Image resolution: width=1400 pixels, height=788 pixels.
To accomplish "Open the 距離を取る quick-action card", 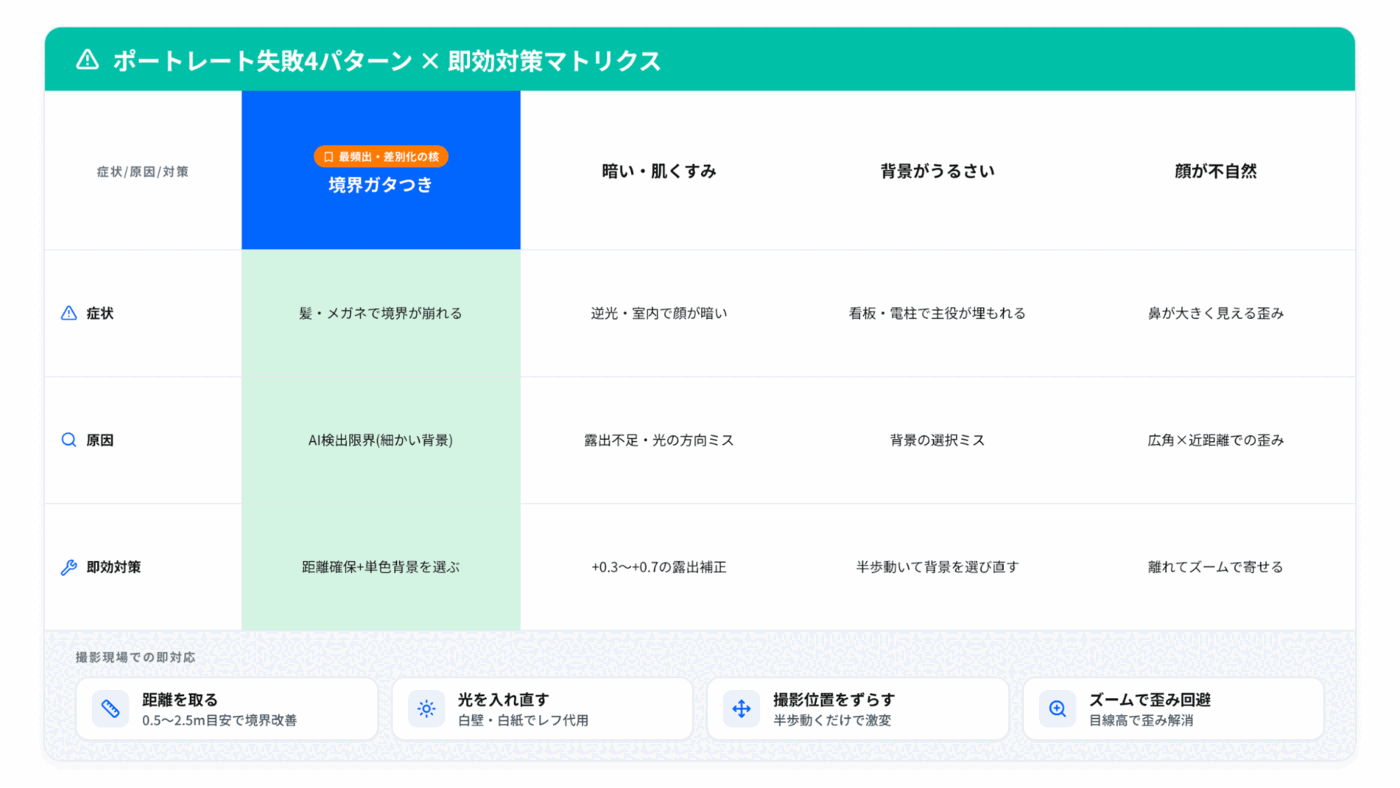I will 227,709.
